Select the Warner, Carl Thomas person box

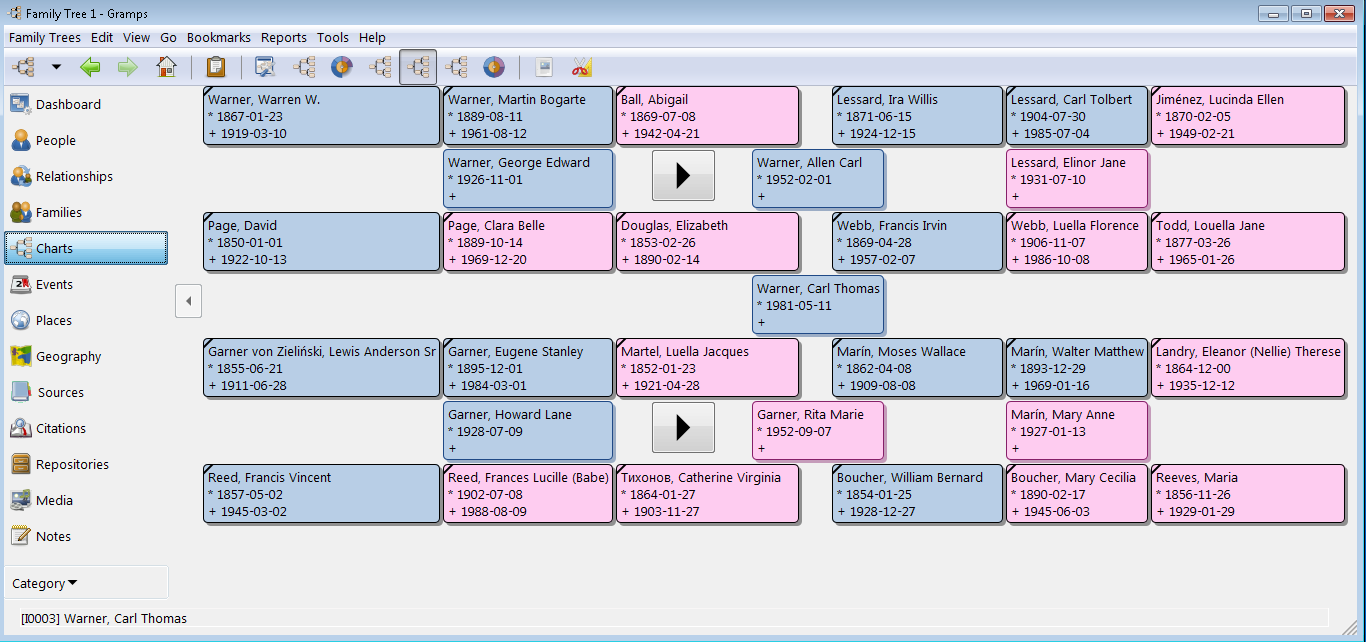click(818, 305)
